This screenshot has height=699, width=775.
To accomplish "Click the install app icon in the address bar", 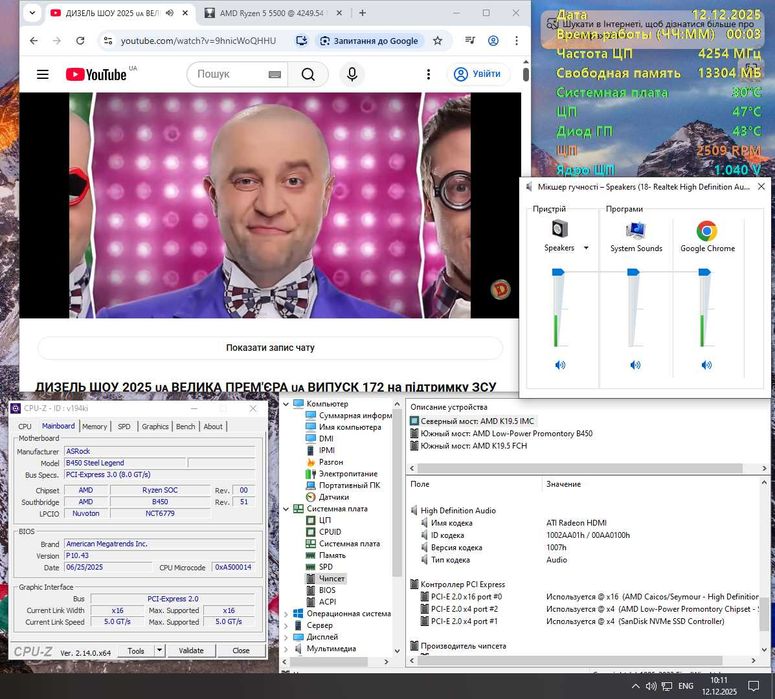I will (x=301, y=41).
